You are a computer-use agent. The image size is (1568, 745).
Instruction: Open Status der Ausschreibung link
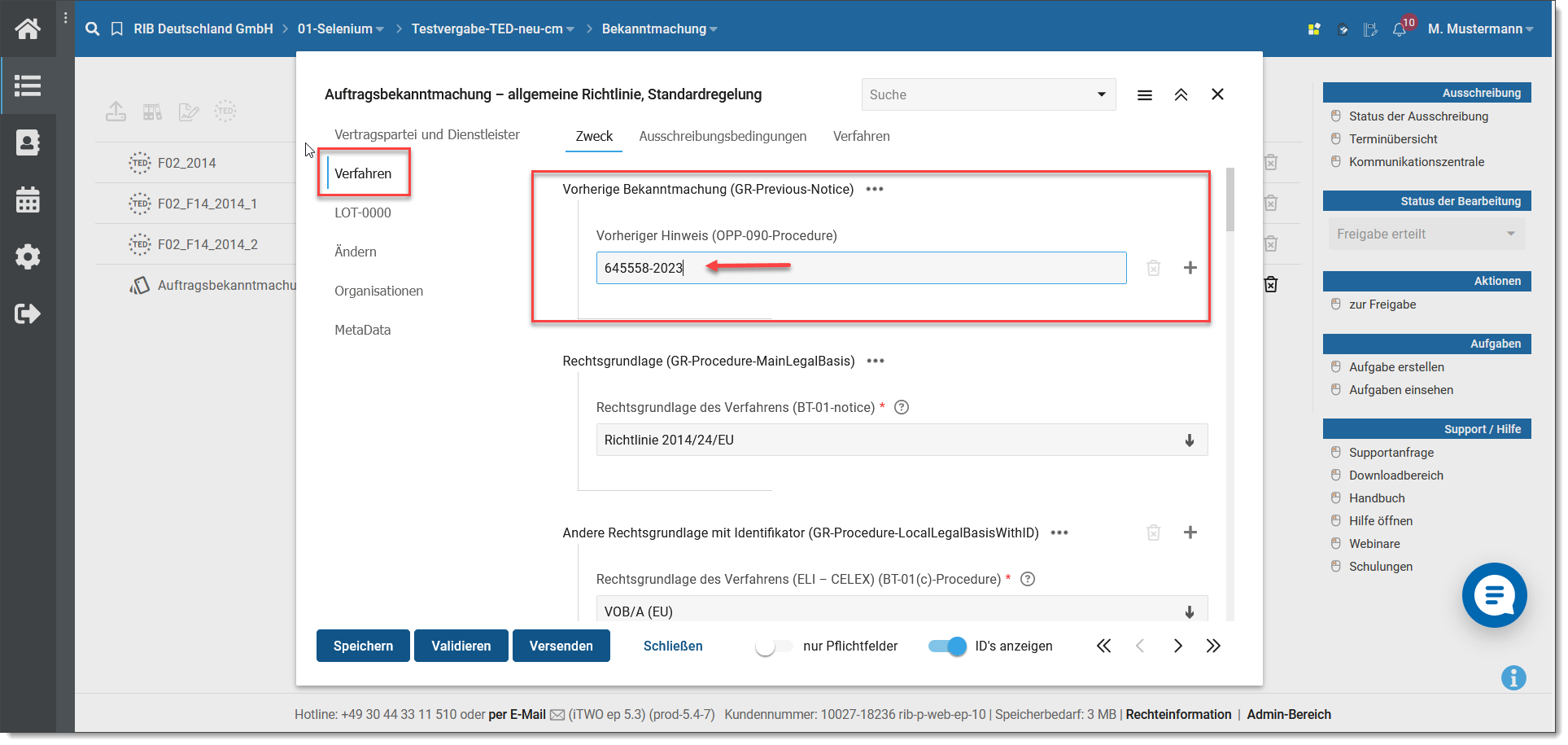(x=1418, y=116)
